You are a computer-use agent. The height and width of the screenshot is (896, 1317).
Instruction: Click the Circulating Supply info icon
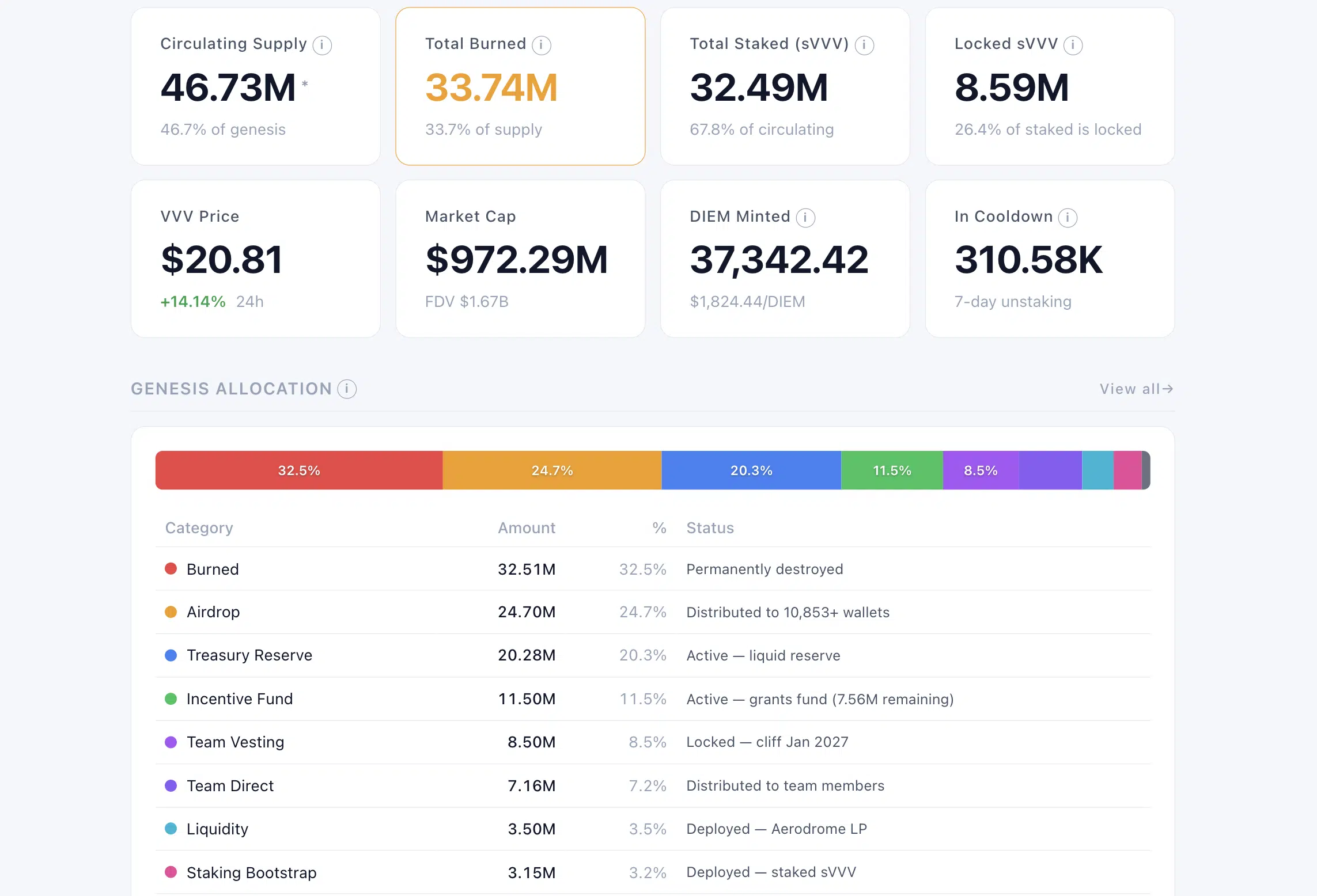pos(322,45)
